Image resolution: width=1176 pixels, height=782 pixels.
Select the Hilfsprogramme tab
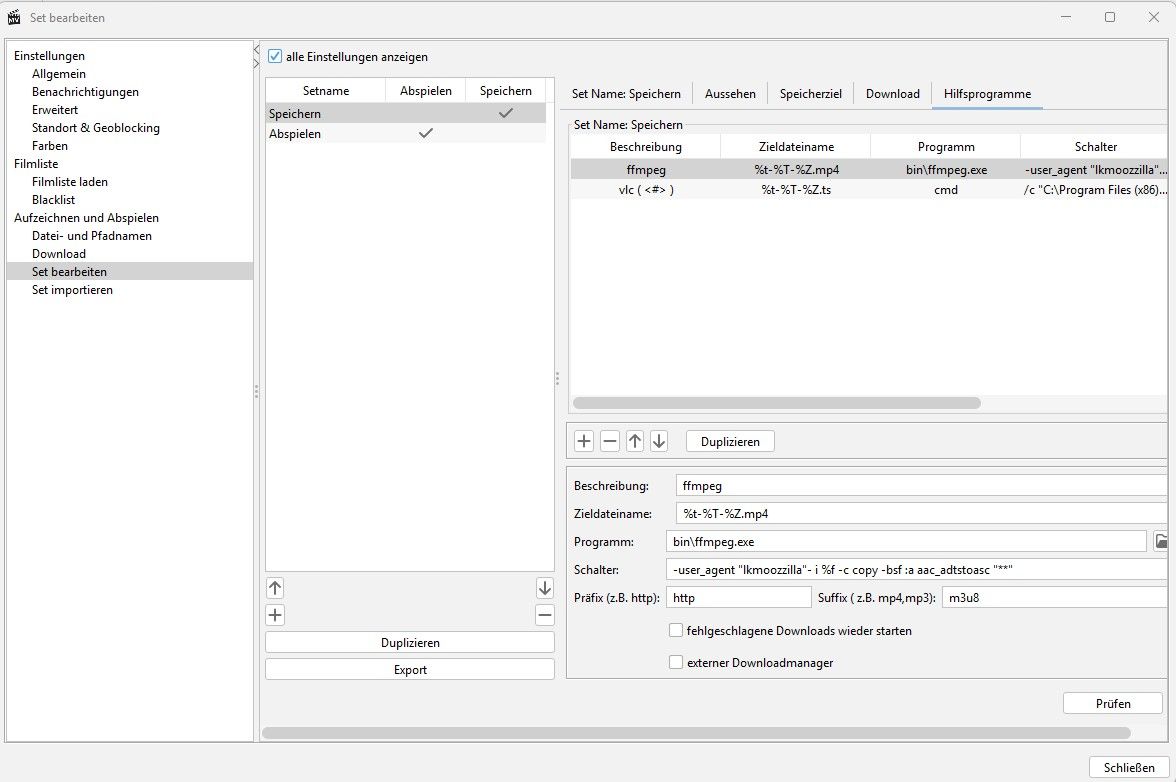coord(987,94)
